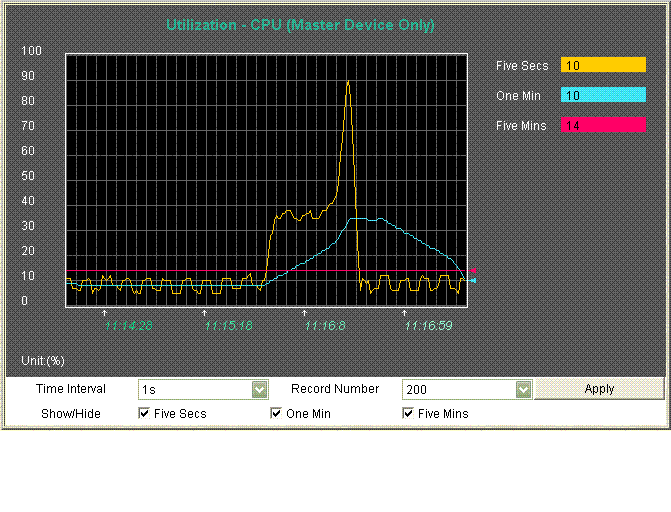Image resolution: width=671 pixels, height=512 pixels.
Task: Click the 100 label on the Y-axis
Action: pos(31,51)
